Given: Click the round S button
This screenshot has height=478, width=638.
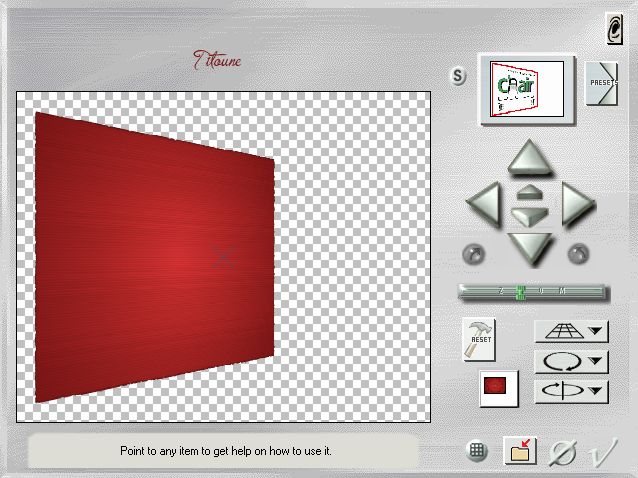Looking at the screenshot, I should (x=458, y=76).
